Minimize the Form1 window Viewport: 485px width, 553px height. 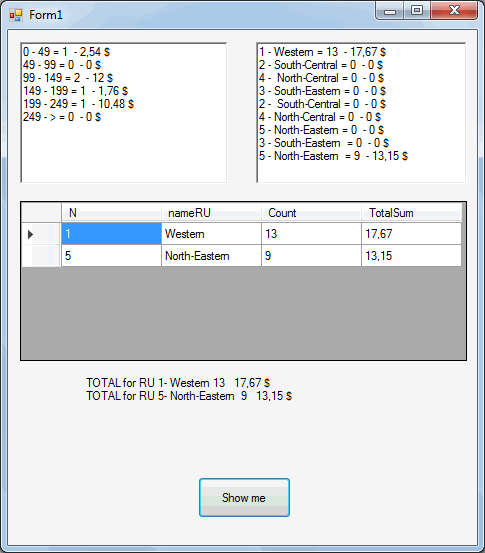click(x=390, y=11)
